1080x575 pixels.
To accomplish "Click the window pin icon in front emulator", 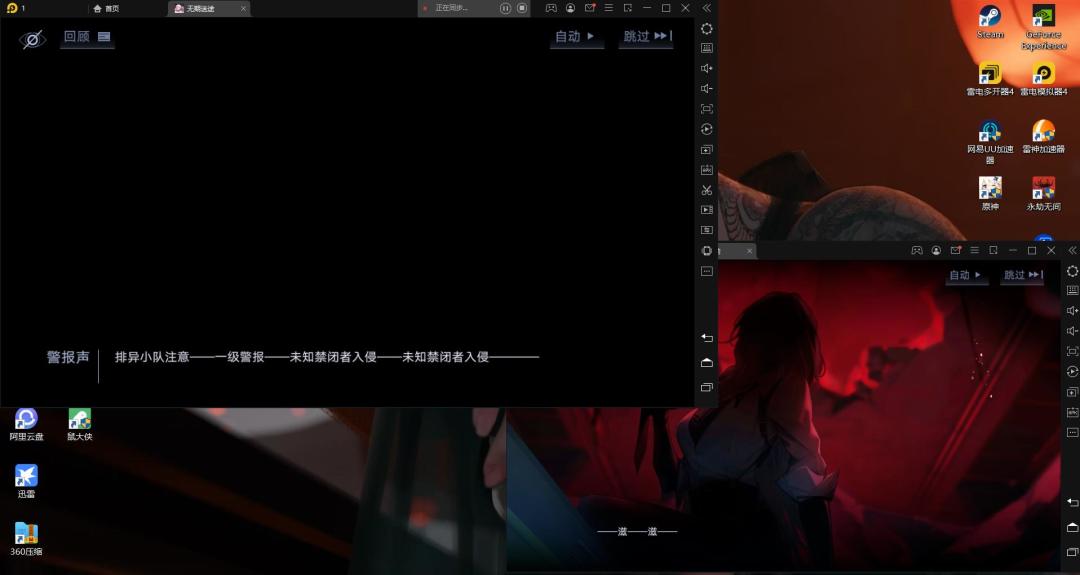I will click(627, 8).
